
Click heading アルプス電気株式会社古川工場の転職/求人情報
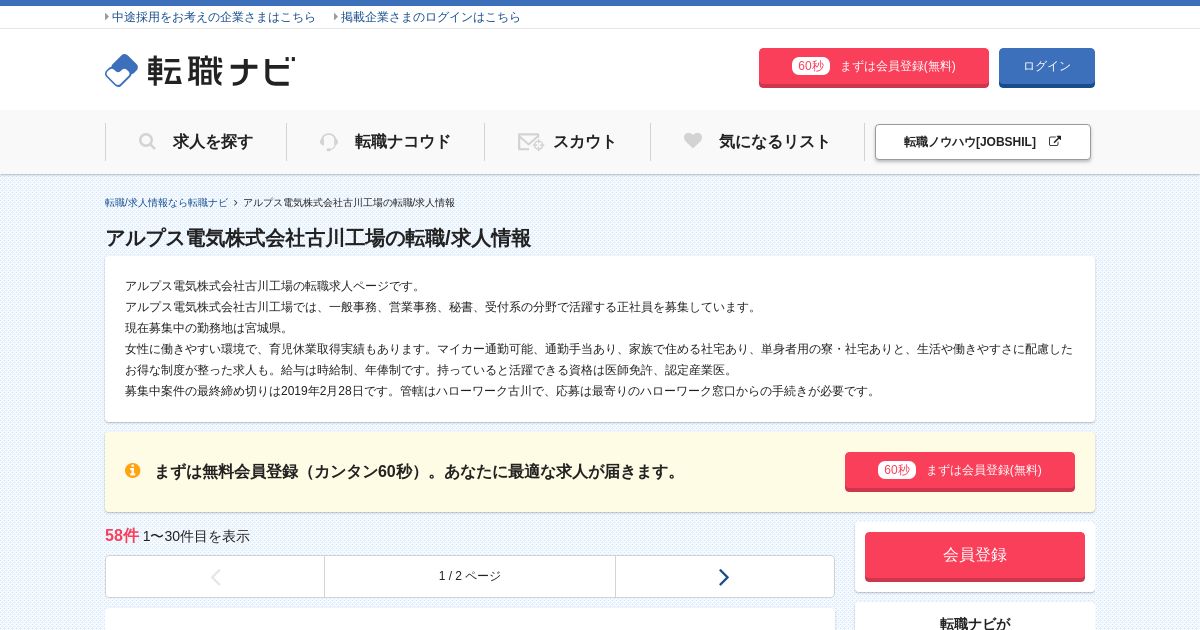click(318, 238)
